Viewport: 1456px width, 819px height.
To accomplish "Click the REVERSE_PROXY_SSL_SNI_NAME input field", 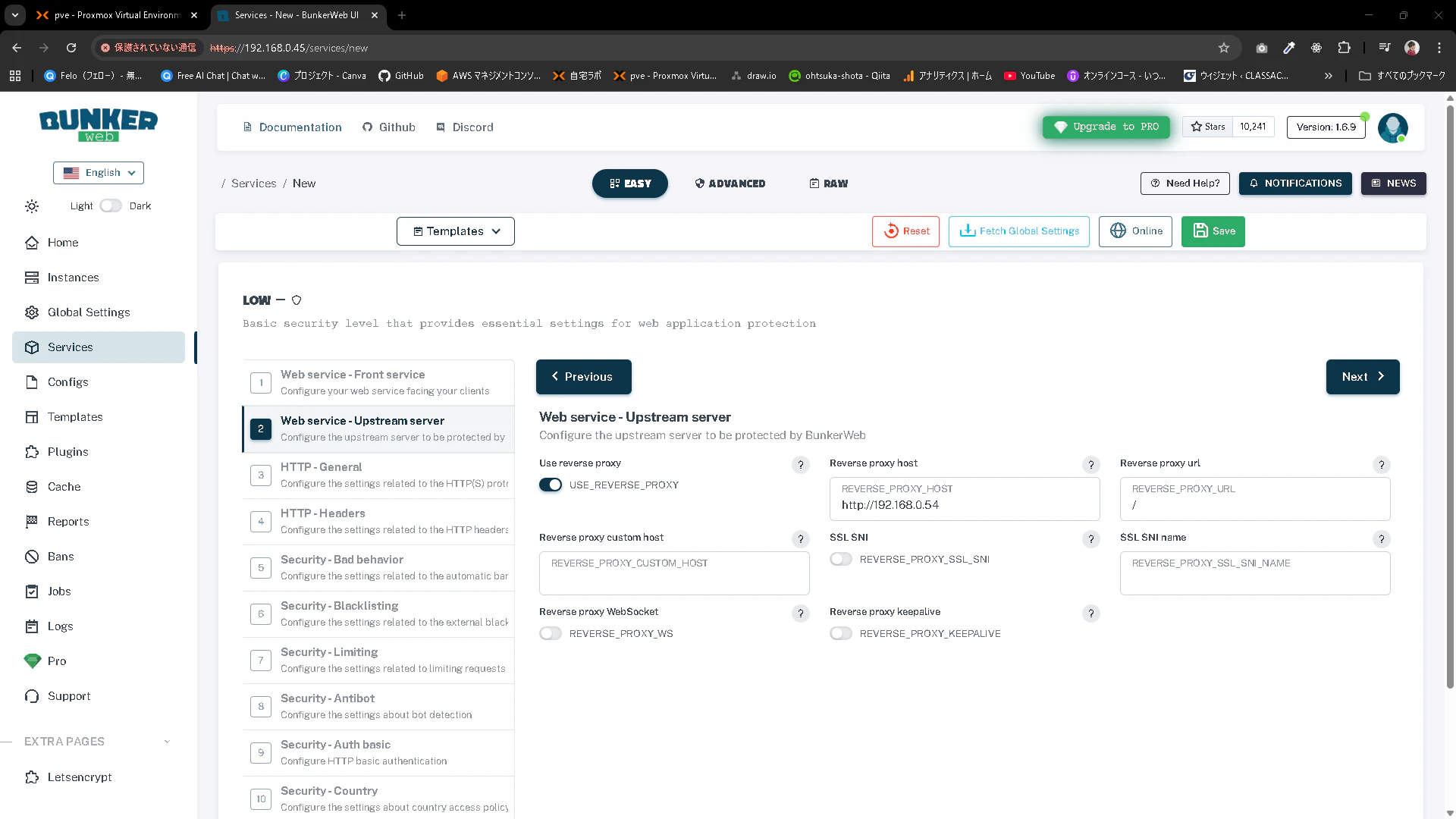I will 1255,573.
